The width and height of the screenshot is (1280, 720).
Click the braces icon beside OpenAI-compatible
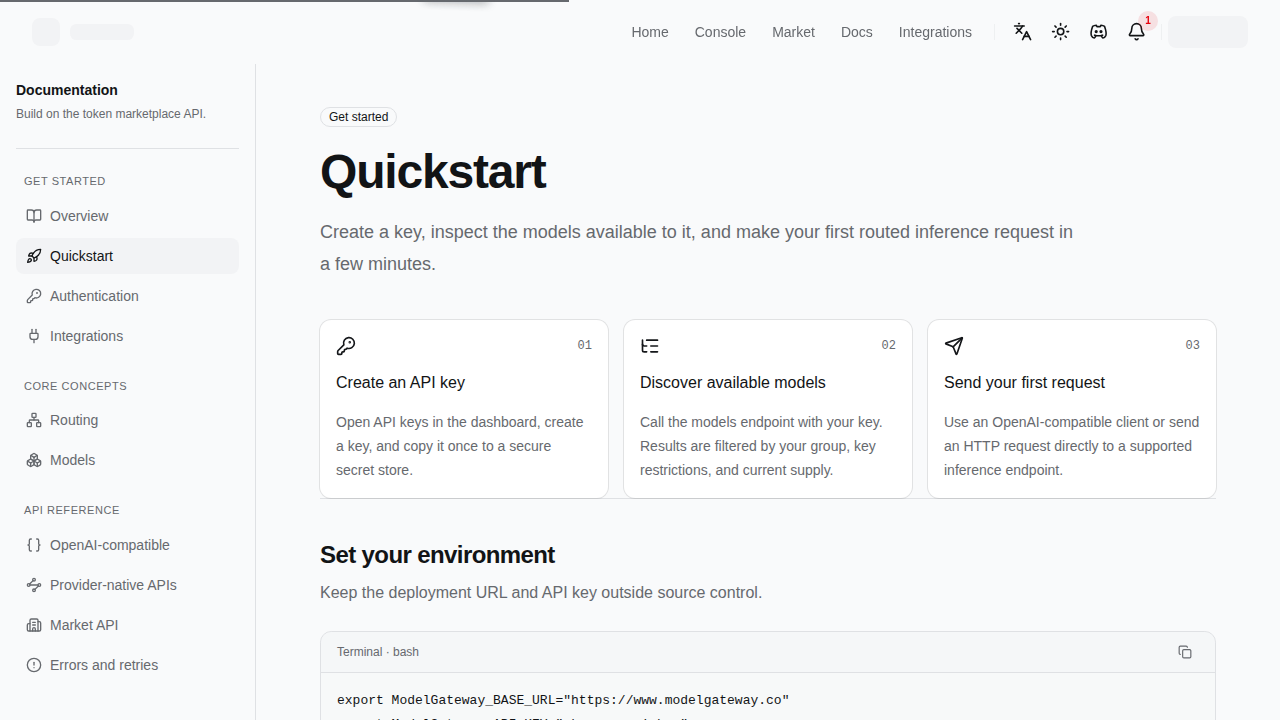(34, 545)
